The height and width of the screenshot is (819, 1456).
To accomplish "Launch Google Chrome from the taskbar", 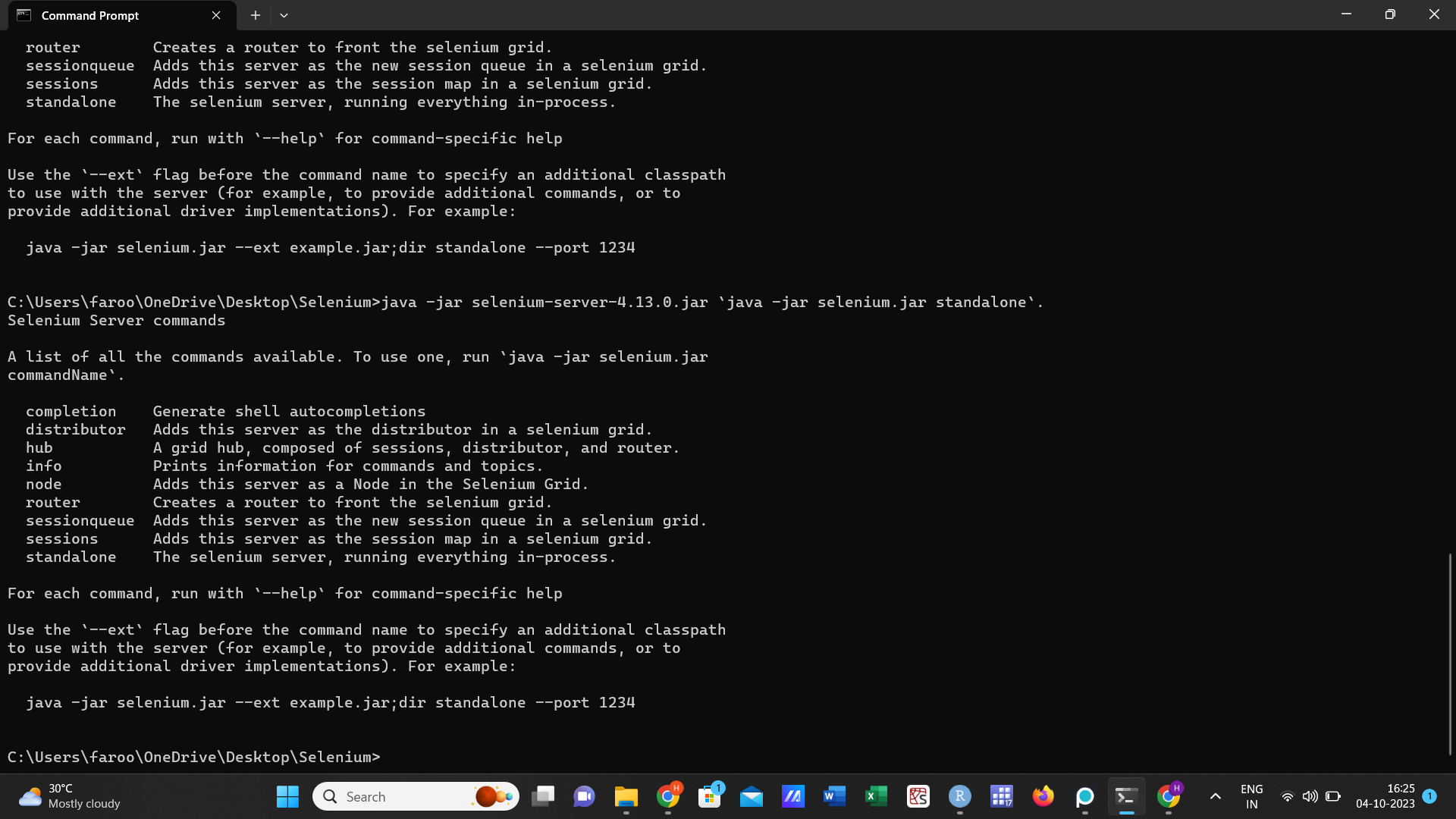I will [668, 796].
